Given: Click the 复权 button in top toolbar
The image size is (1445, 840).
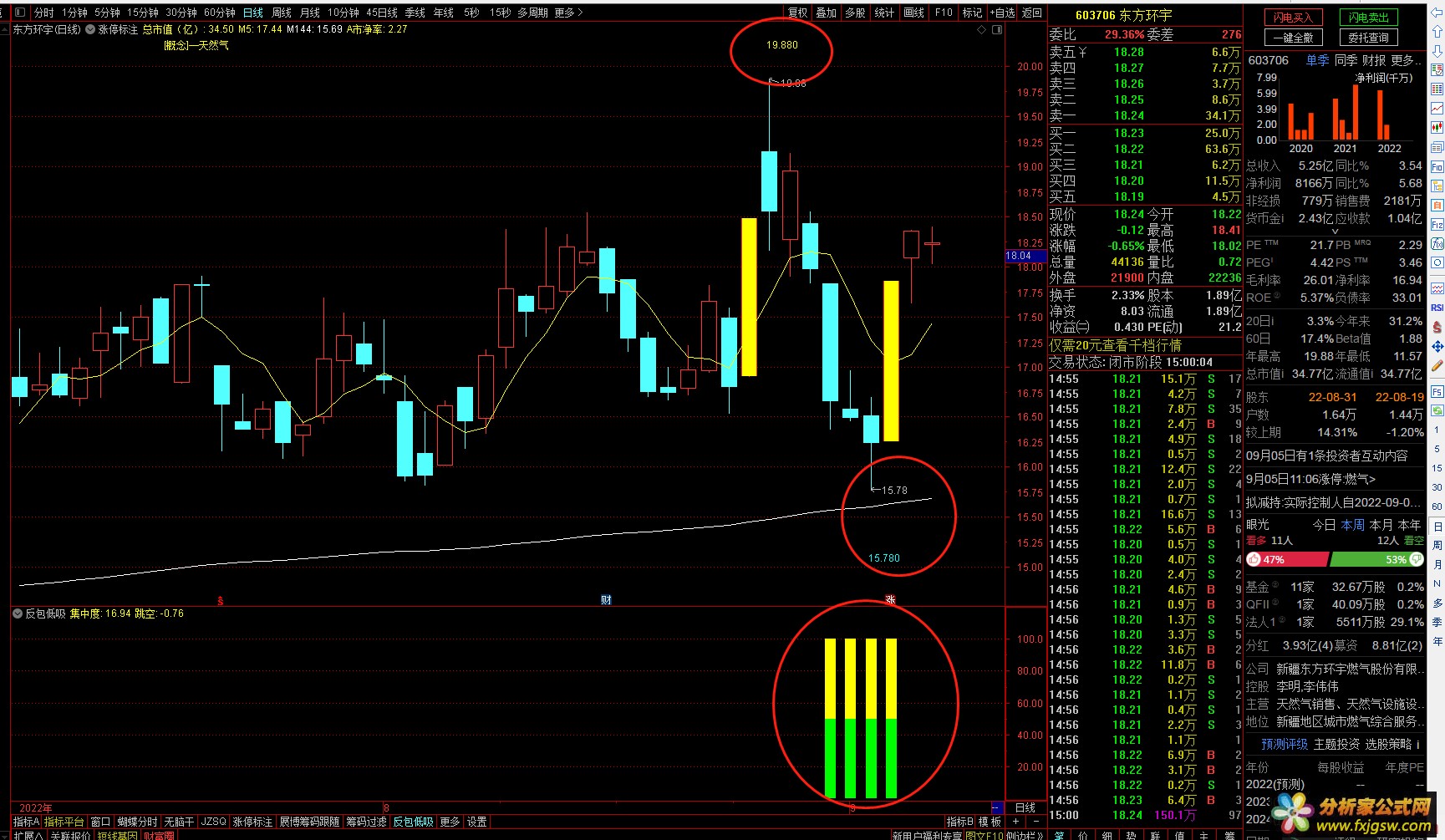Looking at the screenshot, I should (x=798, y=13).
